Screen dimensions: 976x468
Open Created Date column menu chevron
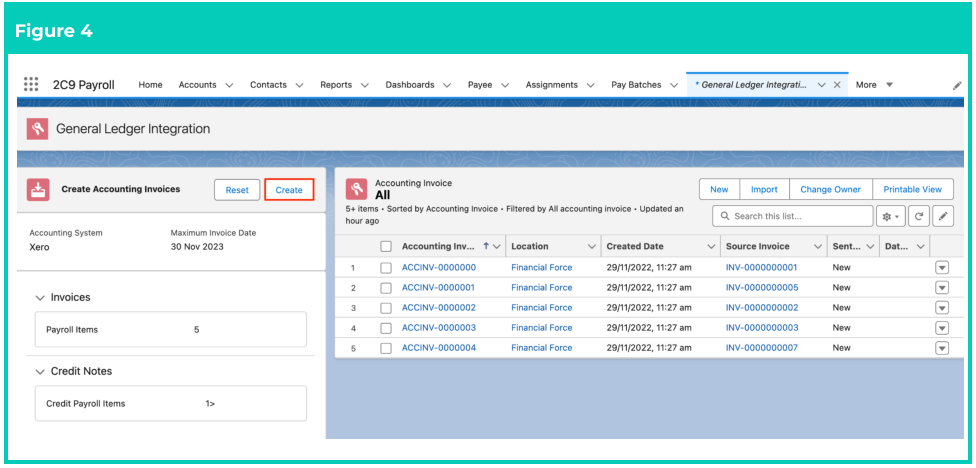click(711, 247)
